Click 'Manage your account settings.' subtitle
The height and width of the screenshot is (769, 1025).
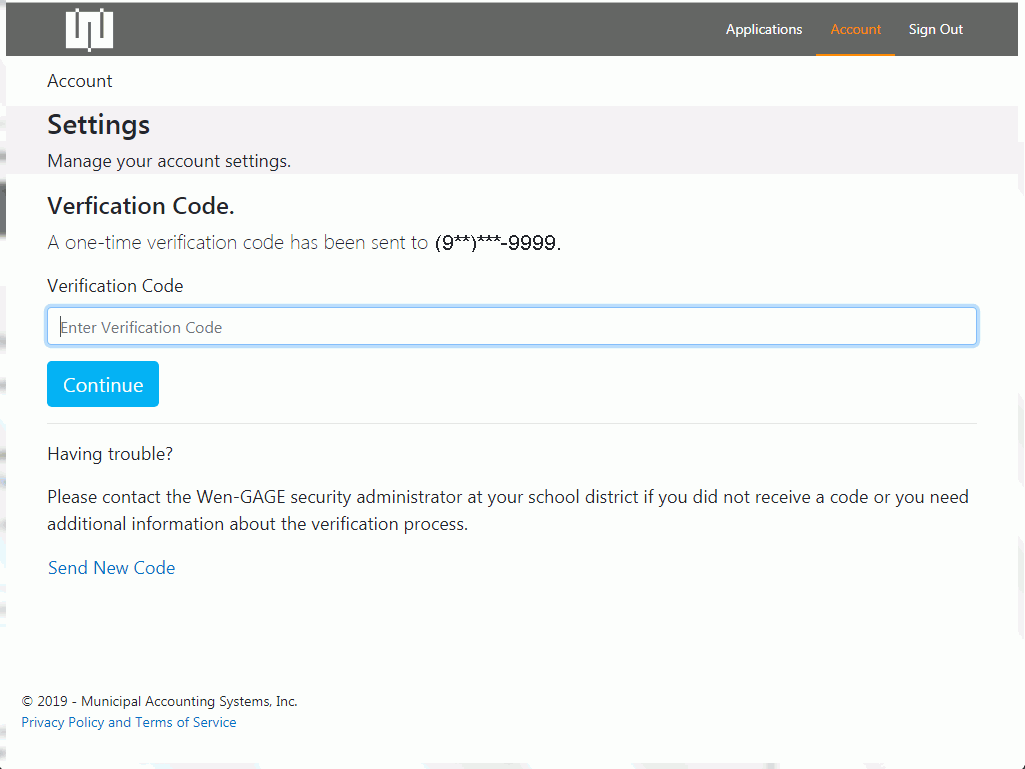click(169, 161)
